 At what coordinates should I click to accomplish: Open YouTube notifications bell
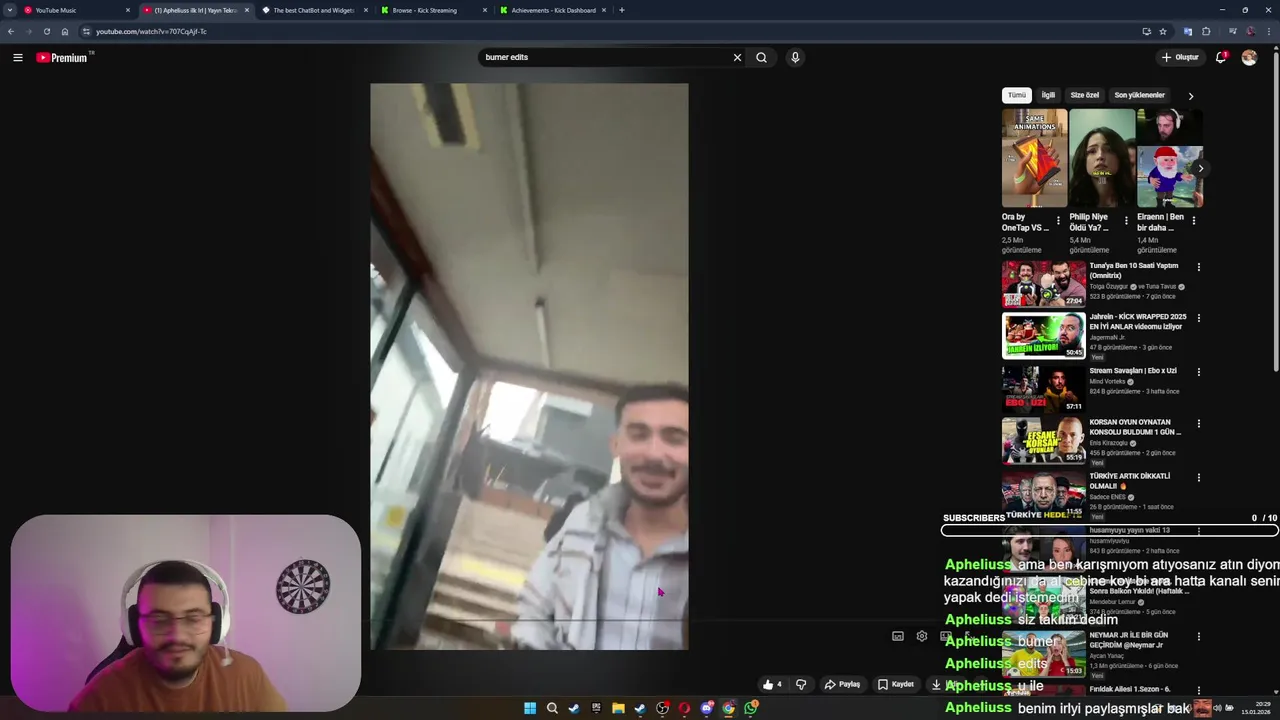click(x=1221, y=57)
